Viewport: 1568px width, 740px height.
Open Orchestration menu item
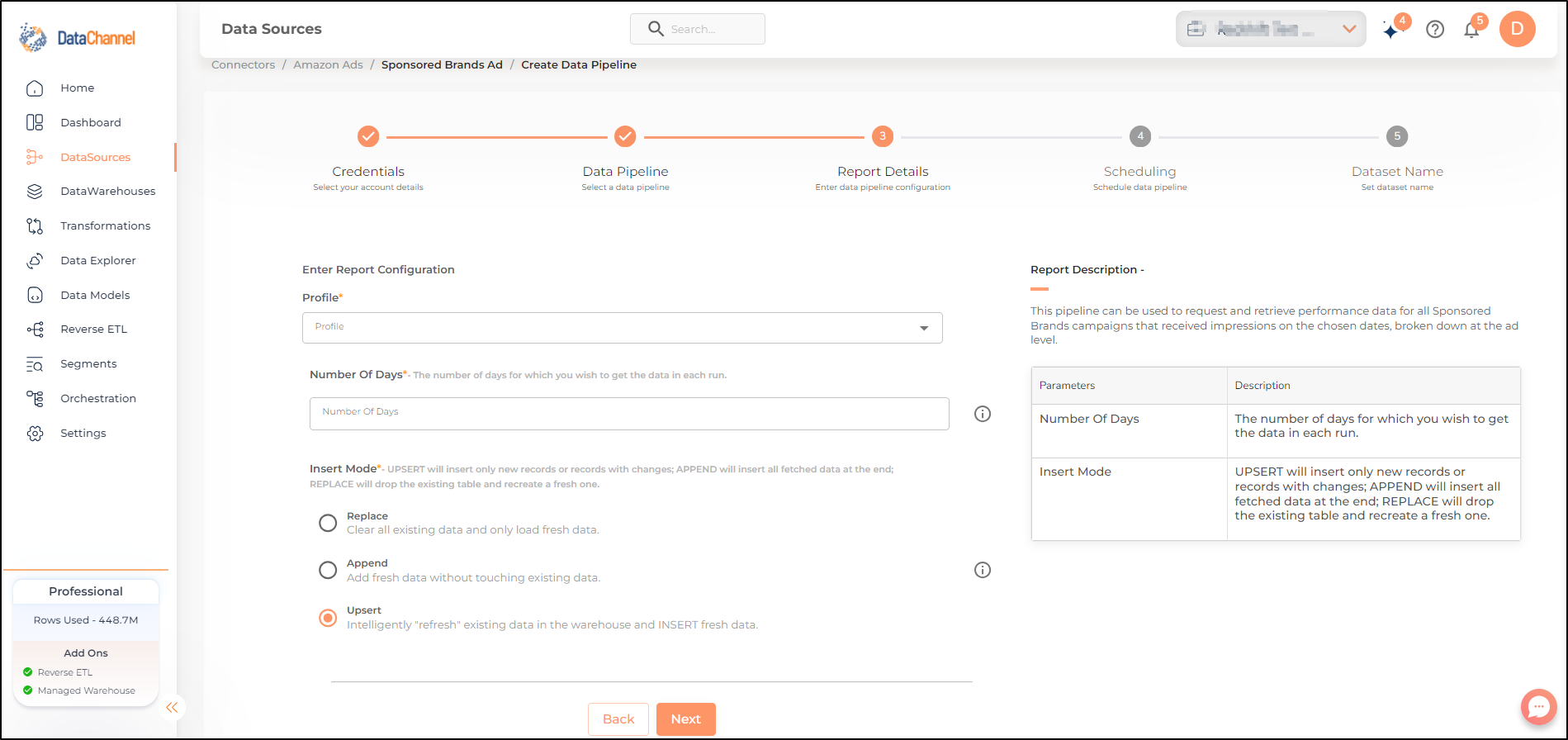(x=98, y=399)
